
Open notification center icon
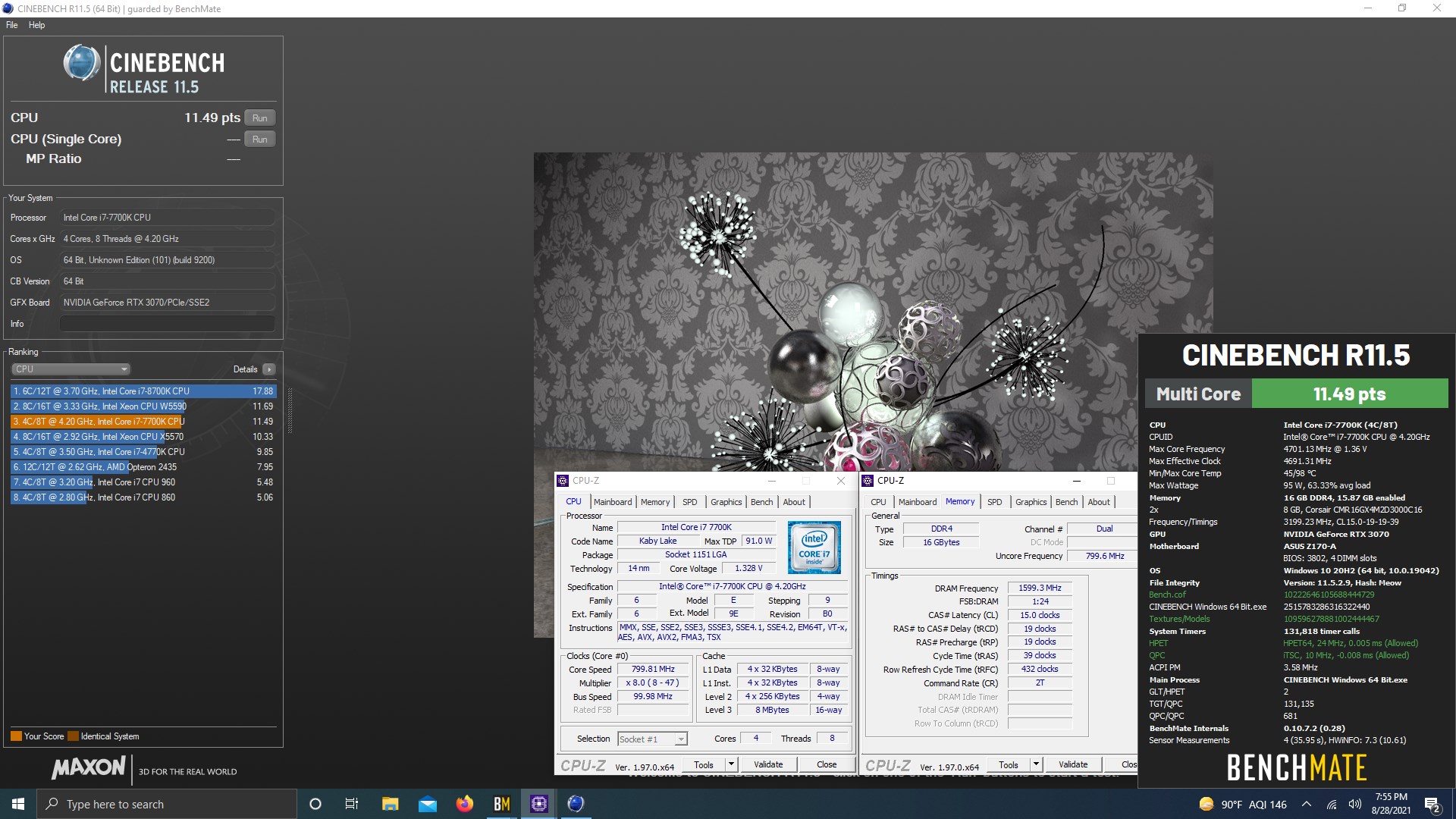pos(1432,805)
